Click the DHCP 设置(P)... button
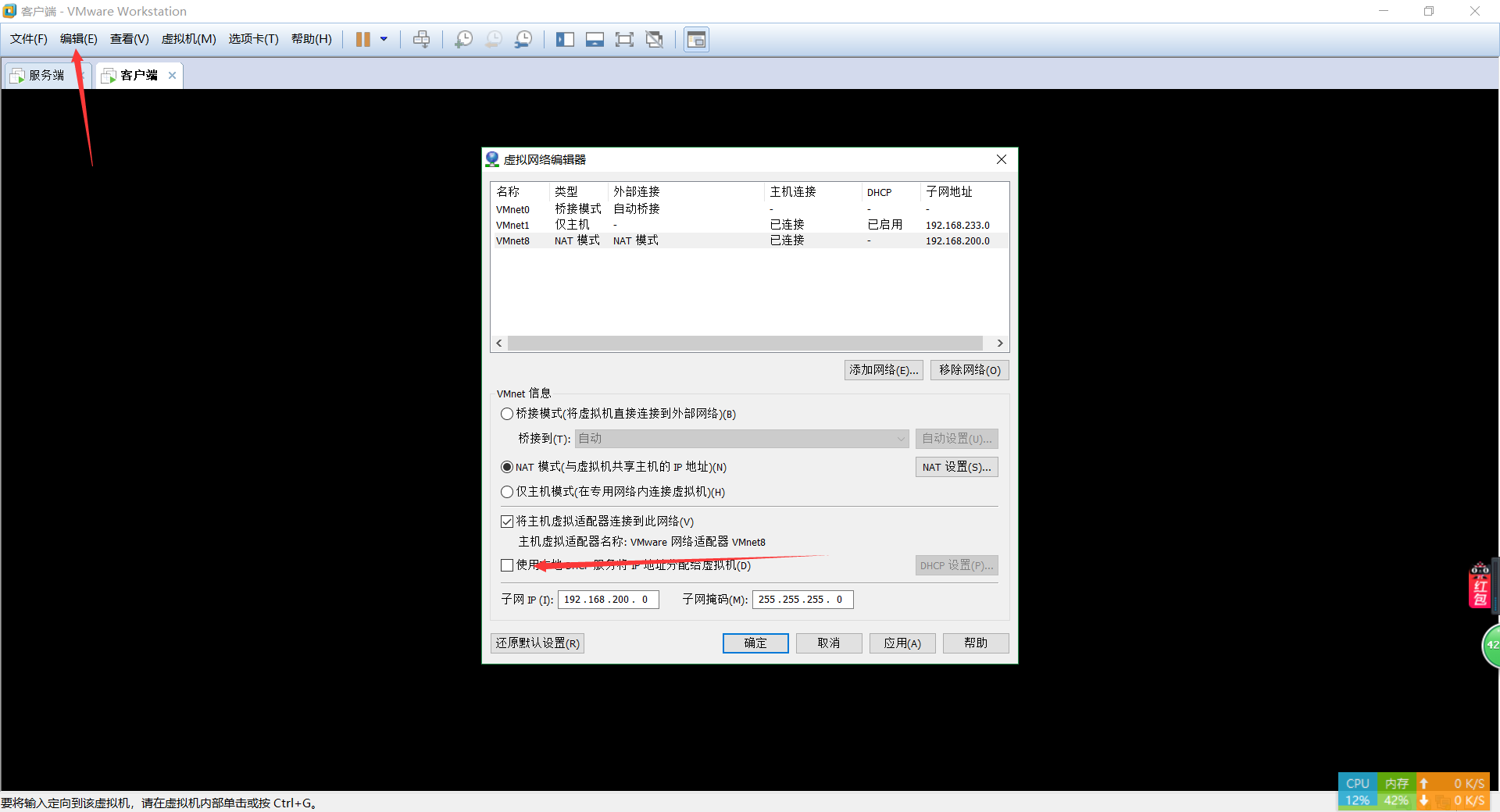 tap(957, 565)
